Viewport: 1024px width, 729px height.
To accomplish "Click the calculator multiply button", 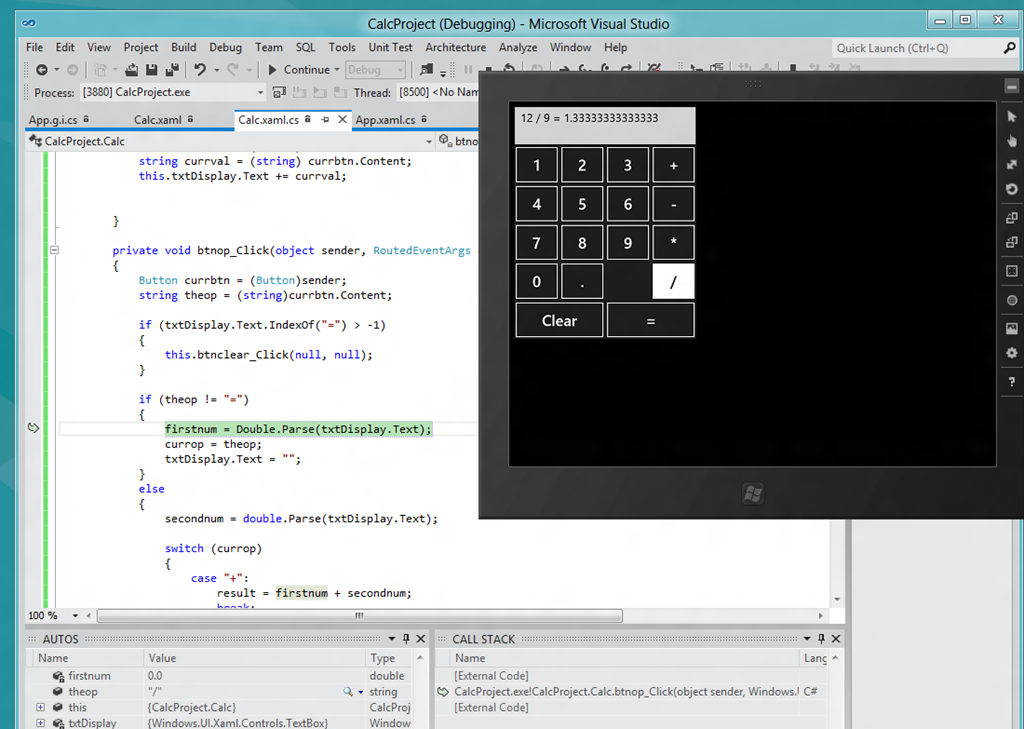I will [673, 243].
